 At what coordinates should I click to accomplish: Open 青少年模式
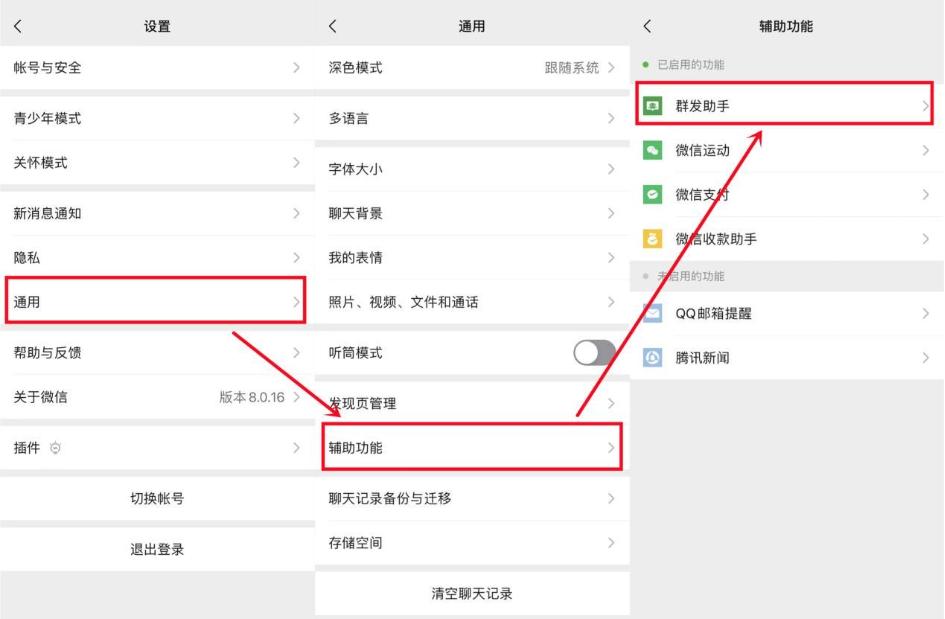[x=157, y=118]
